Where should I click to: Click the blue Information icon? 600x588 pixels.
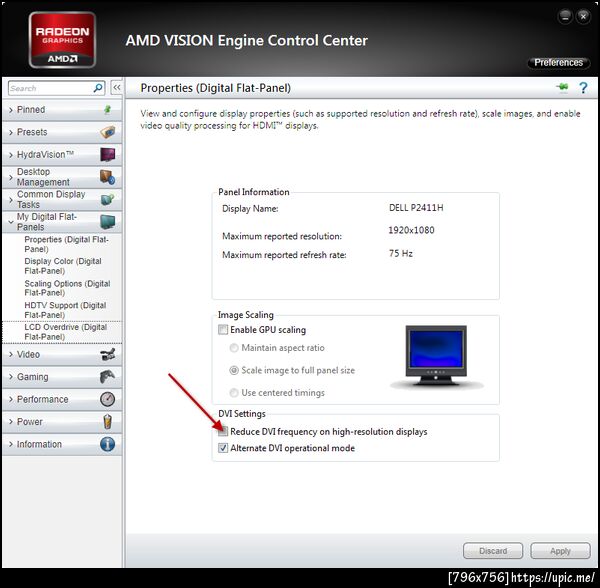click(108, 444)
